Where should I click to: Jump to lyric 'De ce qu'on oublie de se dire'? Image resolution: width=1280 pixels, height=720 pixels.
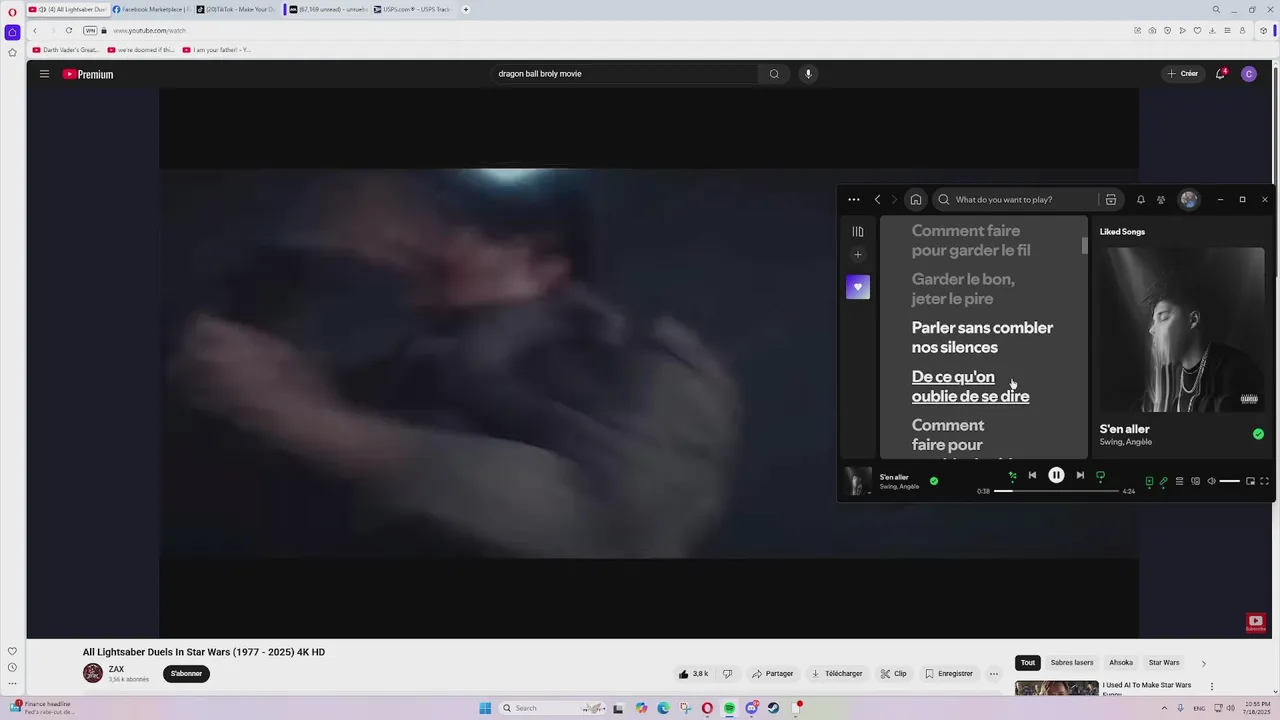coord(970,387)
